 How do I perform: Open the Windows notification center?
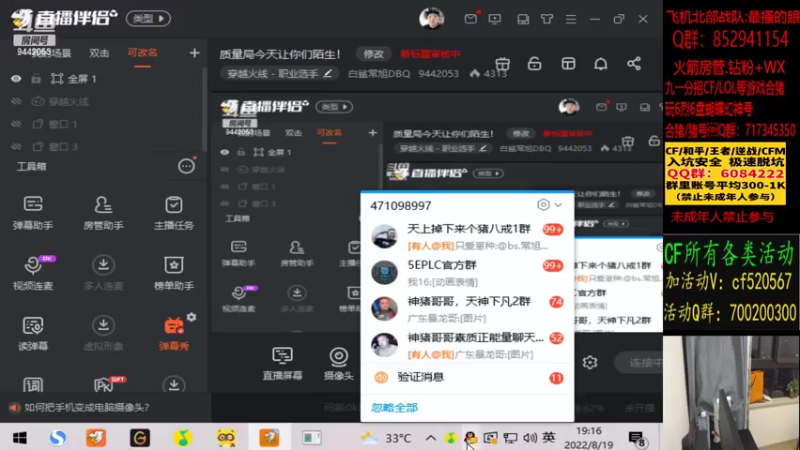pos(637,438)
